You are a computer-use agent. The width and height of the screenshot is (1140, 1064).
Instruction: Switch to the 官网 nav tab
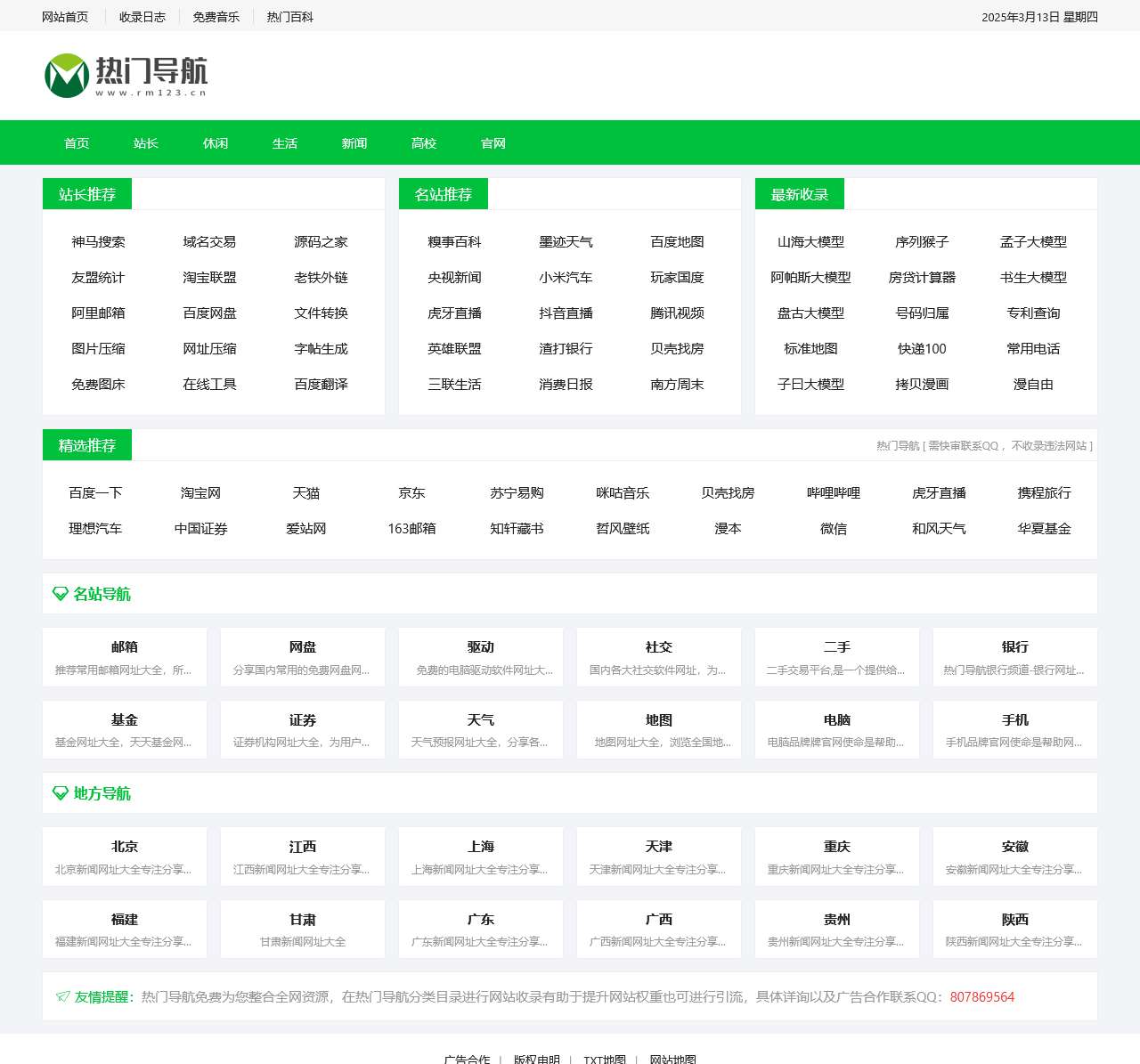493,143
